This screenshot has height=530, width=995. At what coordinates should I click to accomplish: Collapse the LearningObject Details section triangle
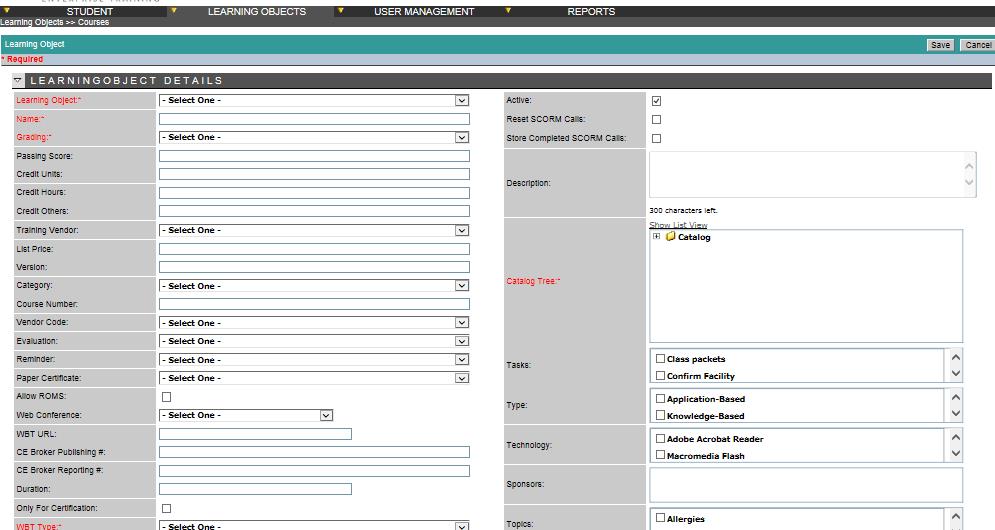18,81
